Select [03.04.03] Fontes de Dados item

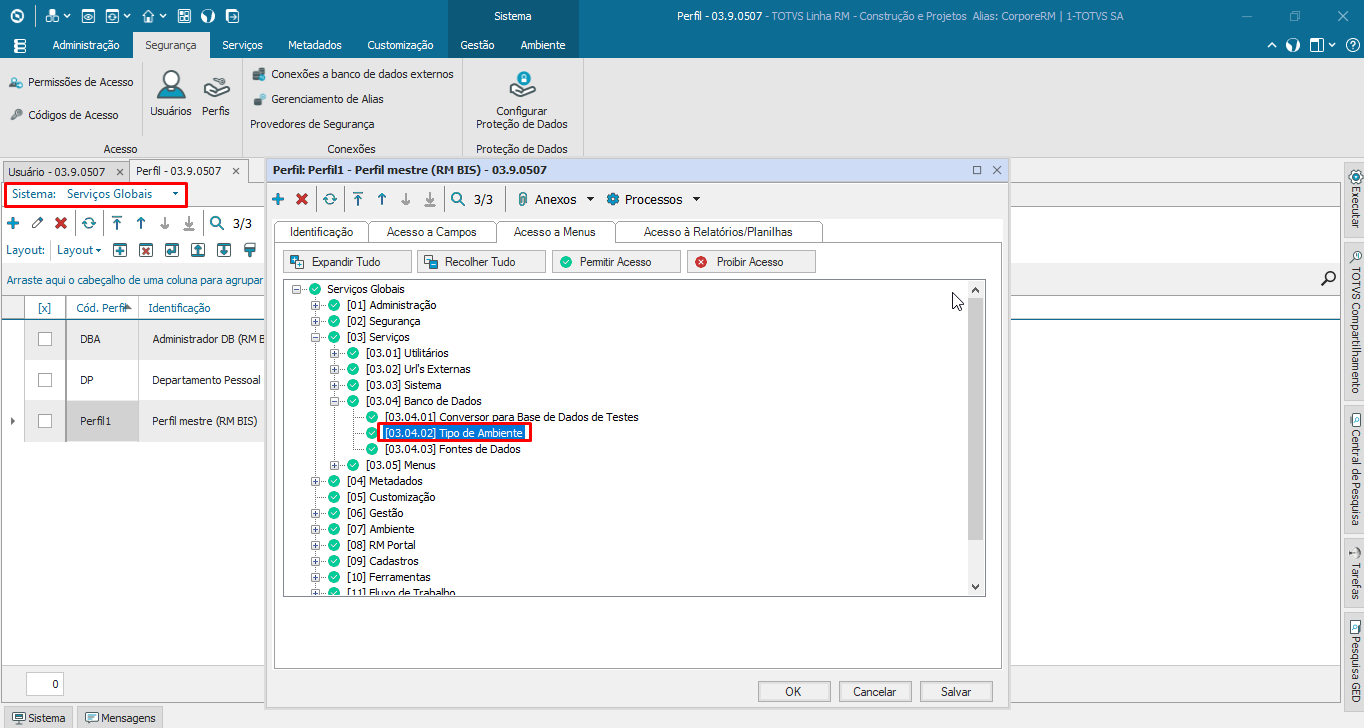click(452, 449)
